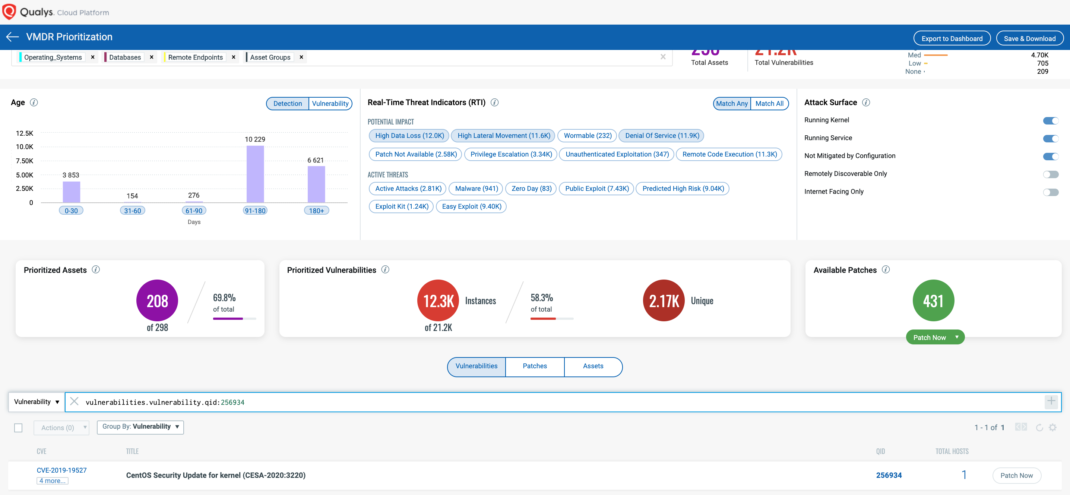Viewport: 1070px width, 495px height.
Task: Select the Assets tab
Action: click(593, 367)
